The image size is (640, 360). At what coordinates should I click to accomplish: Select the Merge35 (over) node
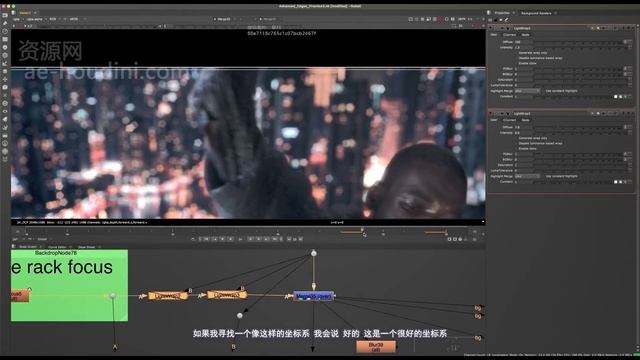point(313,296)
